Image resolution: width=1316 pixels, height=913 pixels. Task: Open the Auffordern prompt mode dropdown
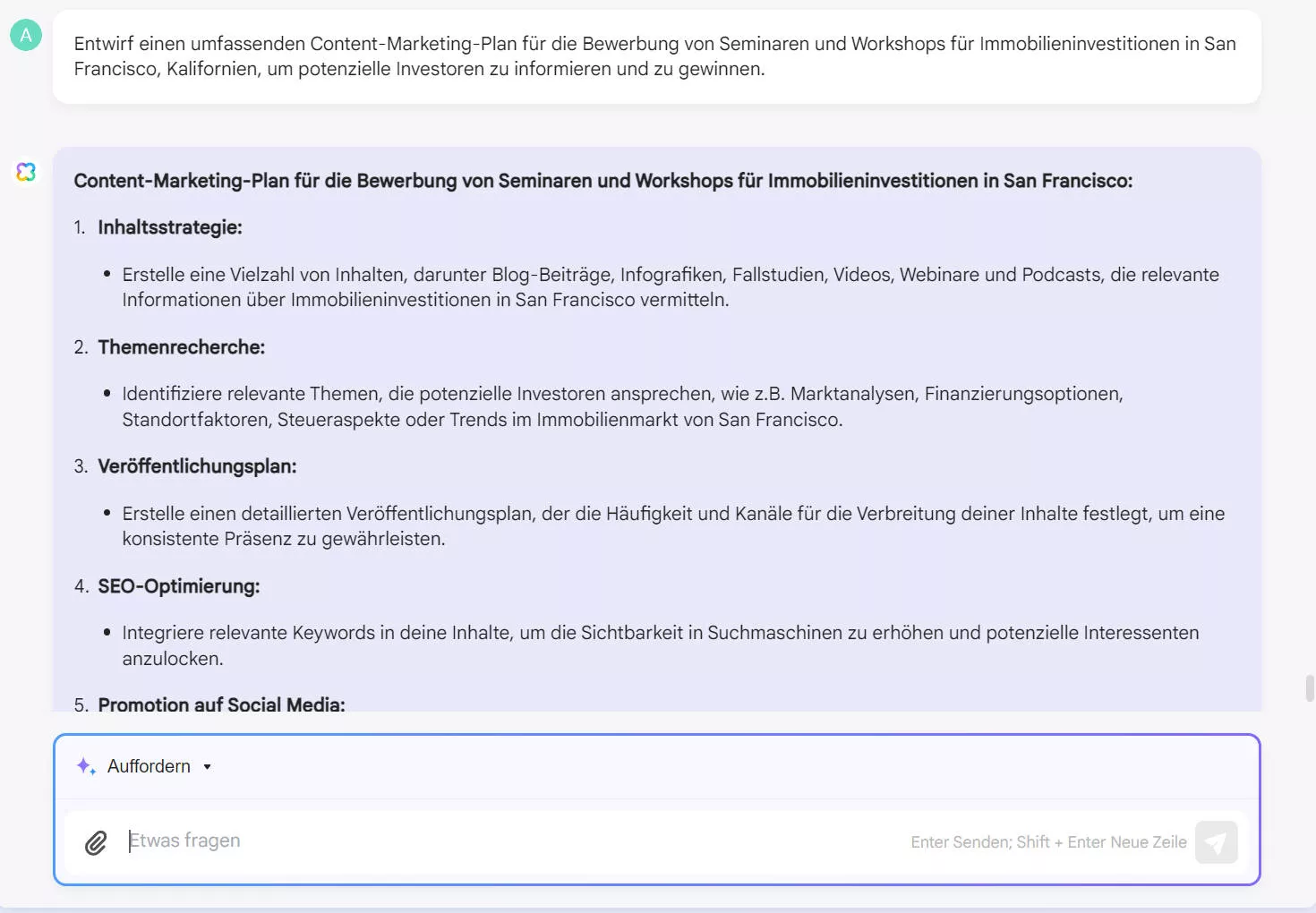[x=149, y=766]
